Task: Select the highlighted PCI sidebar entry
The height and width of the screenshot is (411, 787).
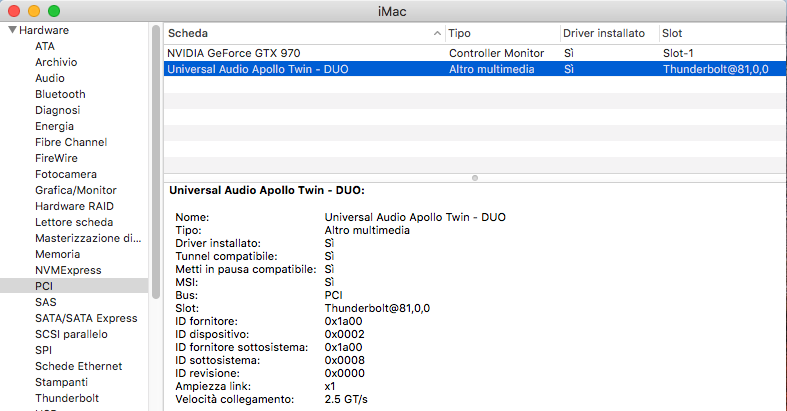Action: point(74,286)
